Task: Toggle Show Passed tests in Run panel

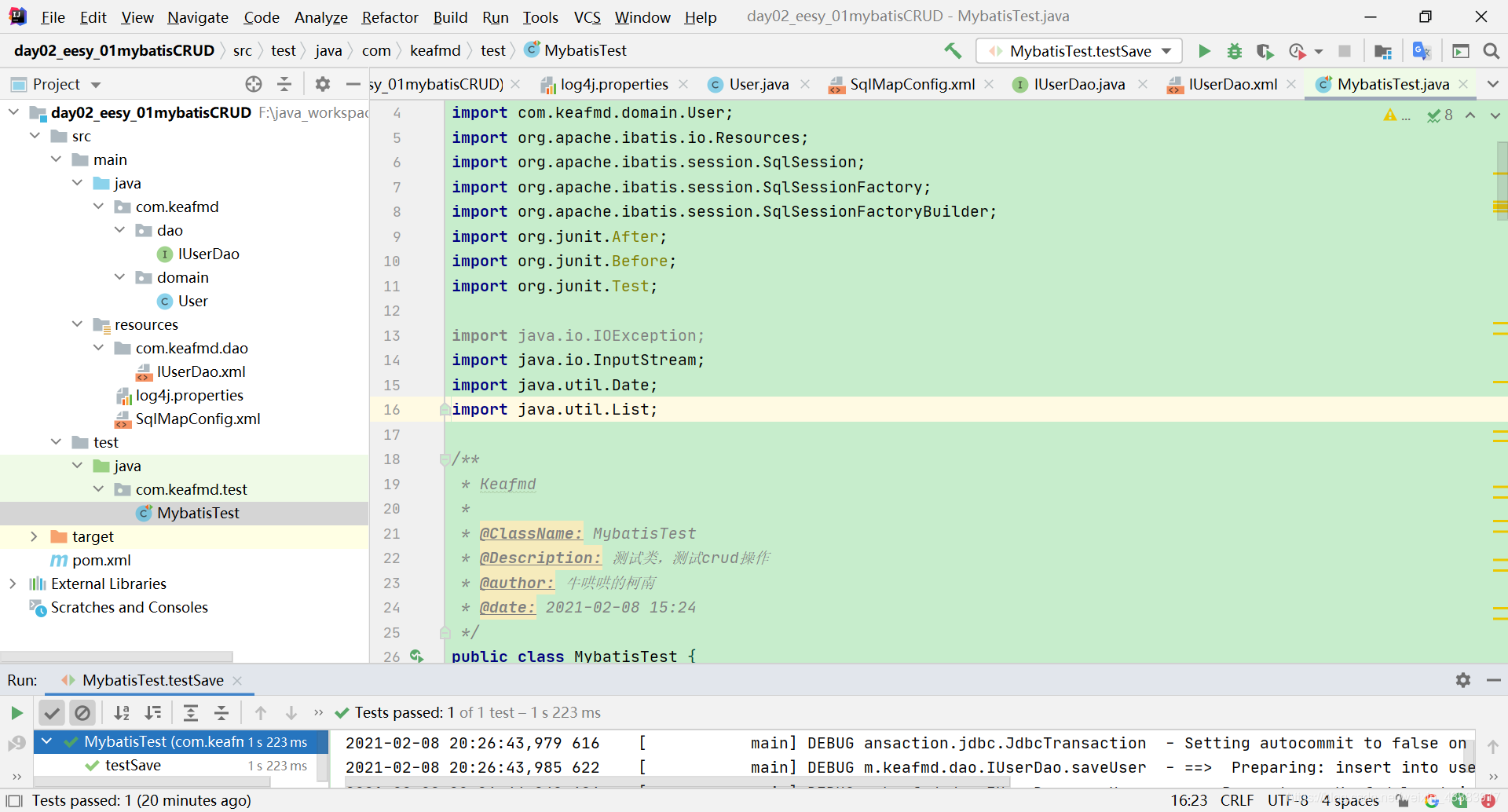Action: pyautogui.click(x=51, y=713)
